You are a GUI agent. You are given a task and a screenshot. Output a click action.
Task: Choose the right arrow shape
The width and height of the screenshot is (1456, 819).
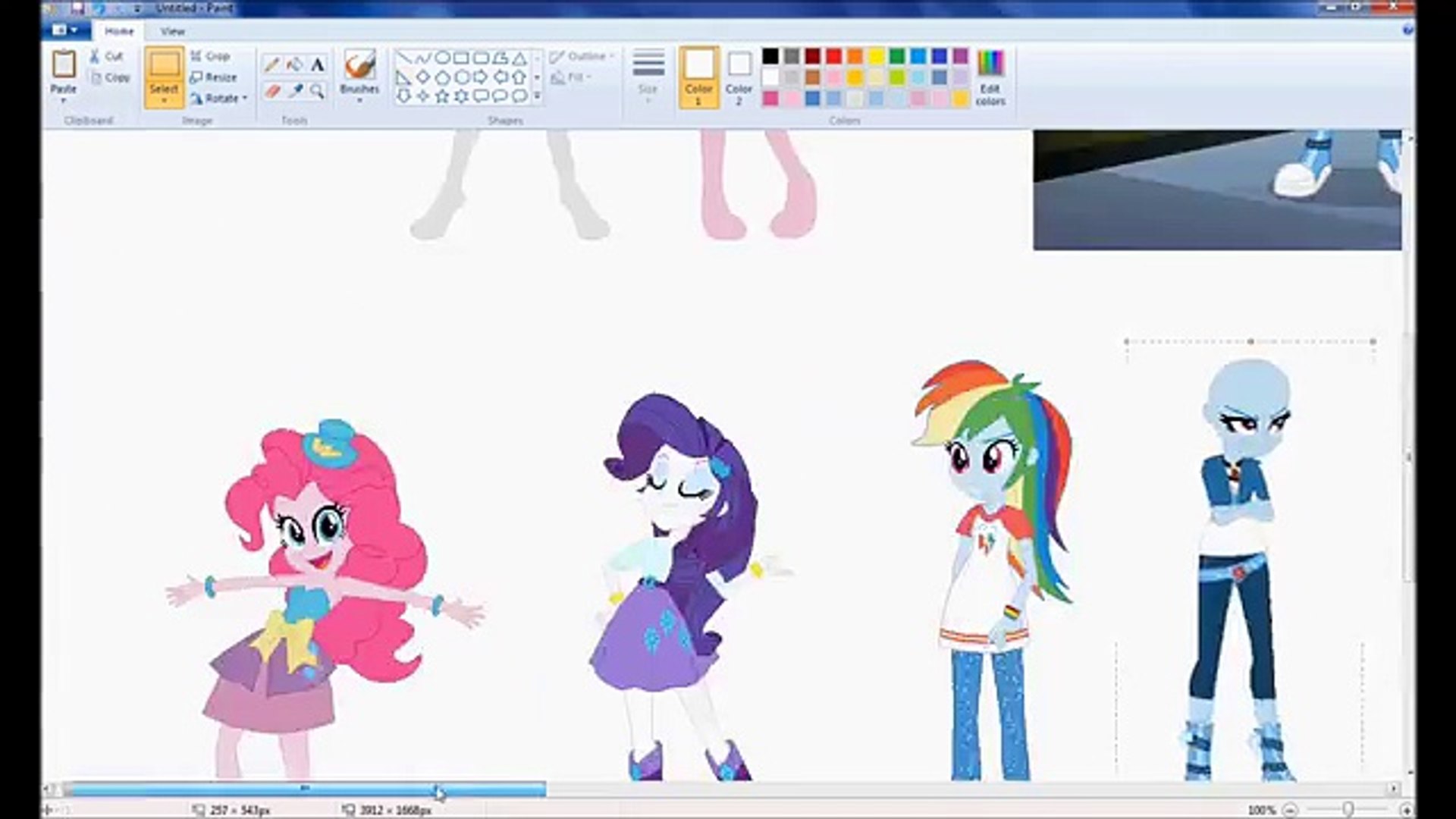pyautogui.click(x=481, y=77)
